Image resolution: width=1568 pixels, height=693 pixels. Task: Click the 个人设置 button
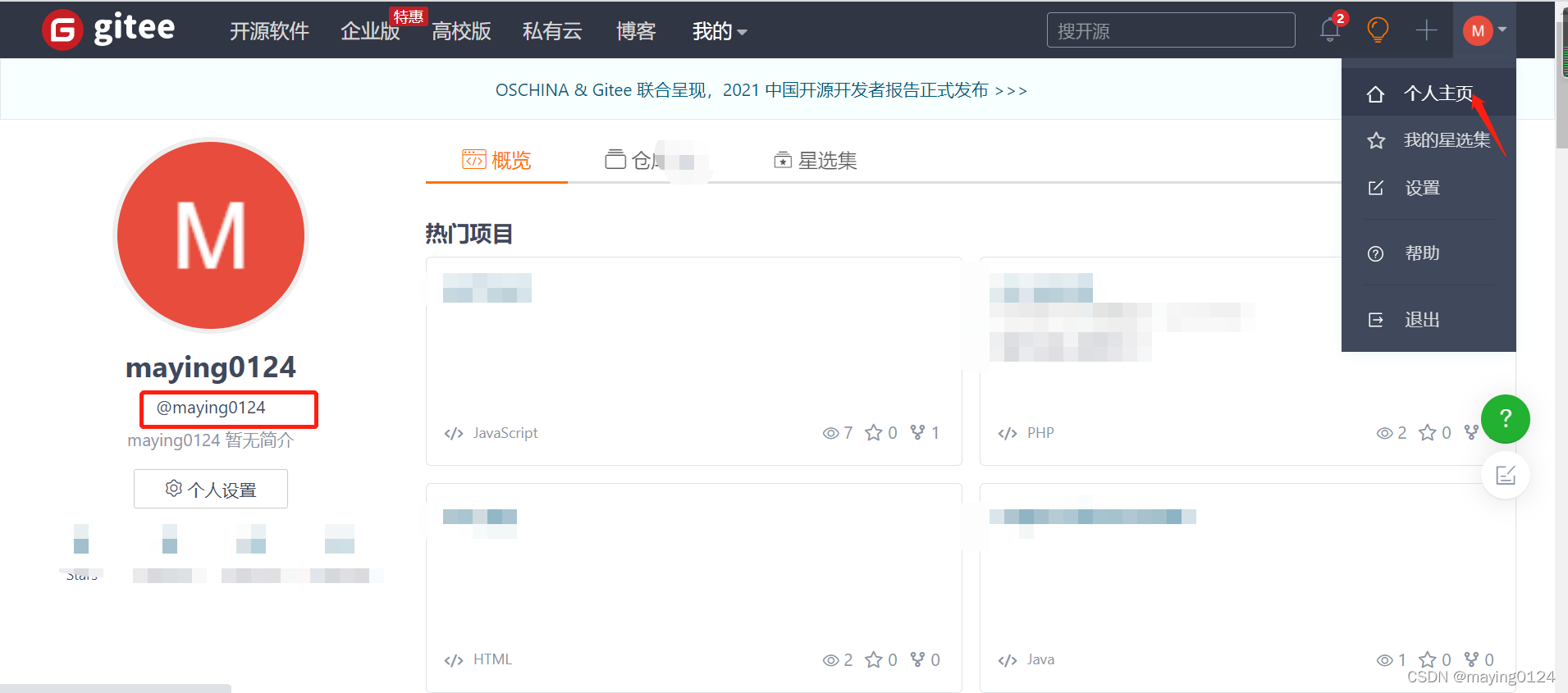click(211, 489)
